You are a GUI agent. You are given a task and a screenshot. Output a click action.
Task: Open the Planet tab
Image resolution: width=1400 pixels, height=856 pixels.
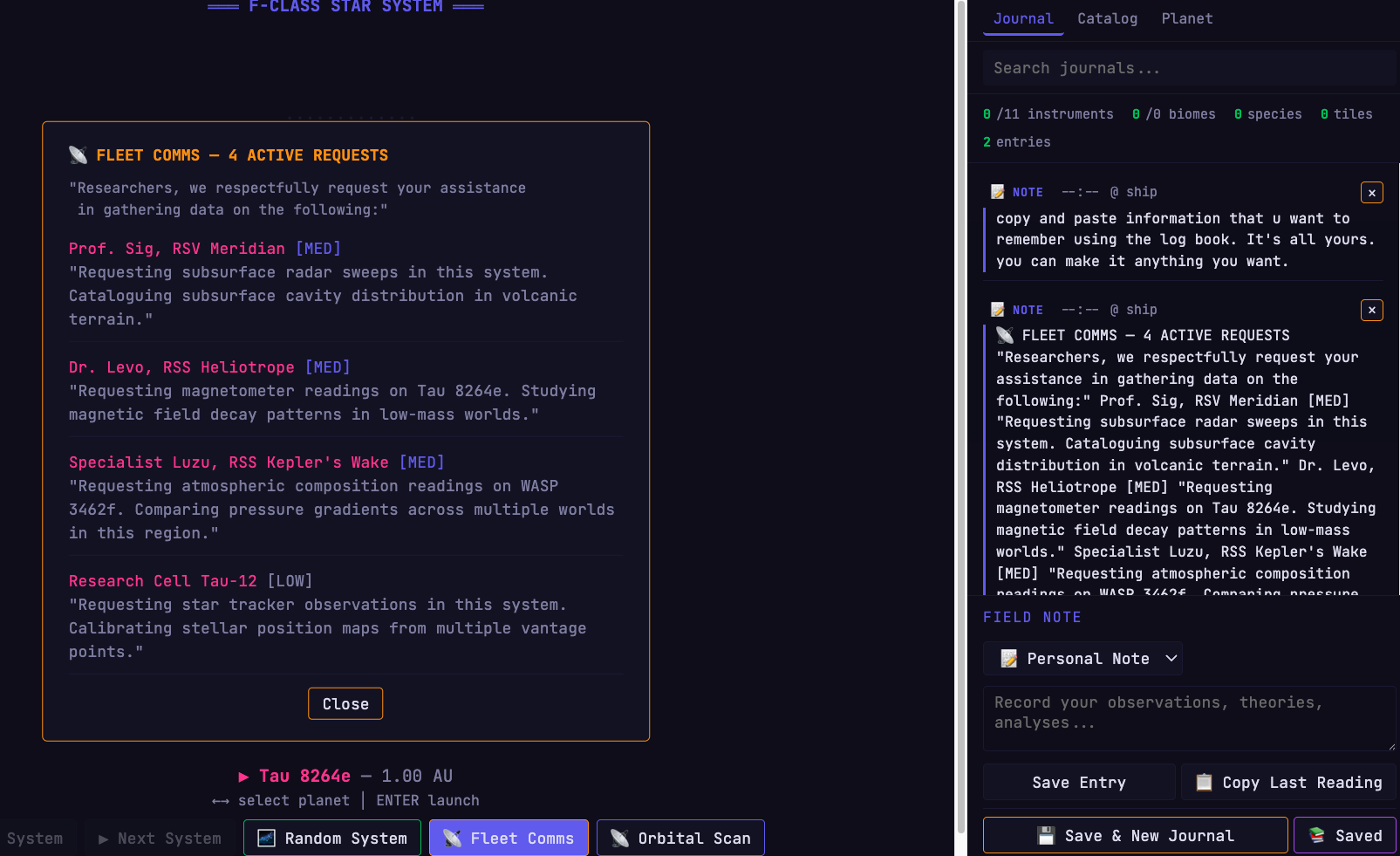(x=1187, y=18)
